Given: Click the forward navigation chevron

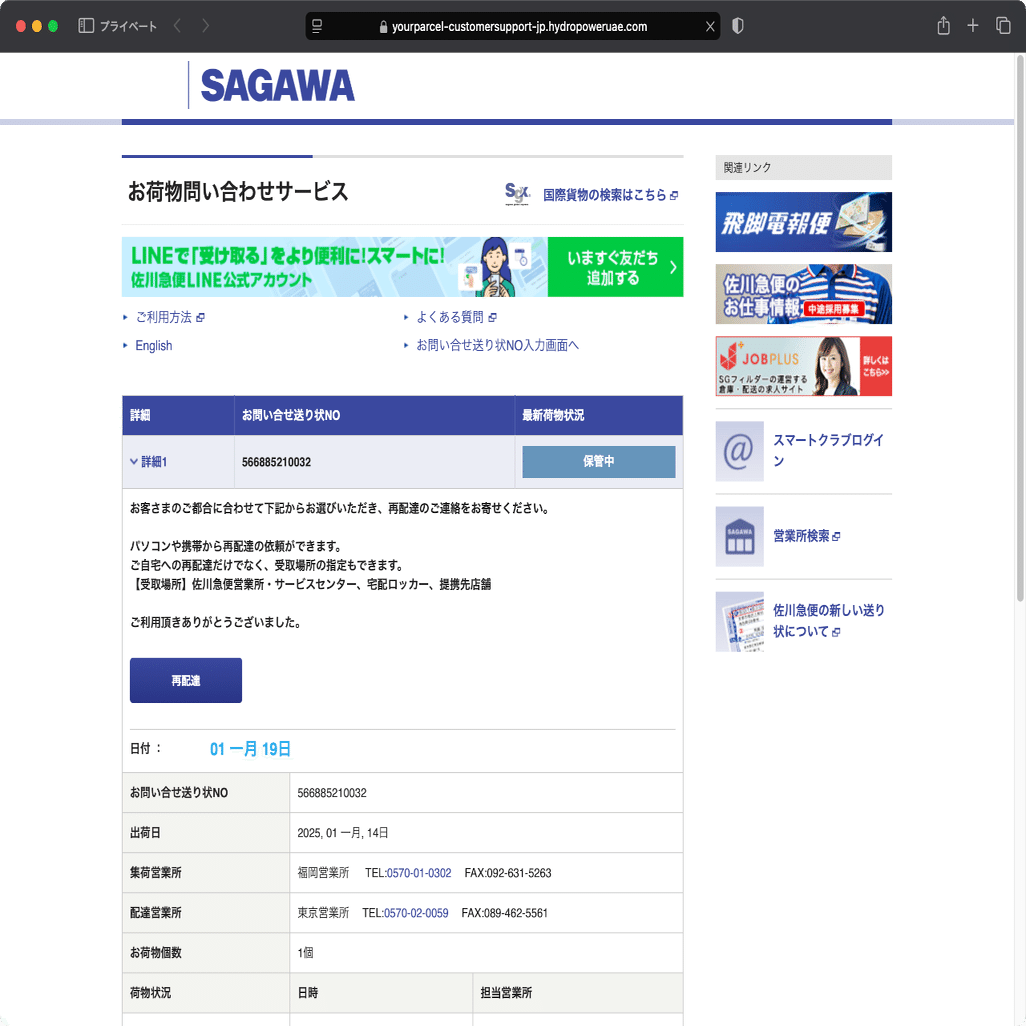Looking at the screenshot, I should 205,26.
